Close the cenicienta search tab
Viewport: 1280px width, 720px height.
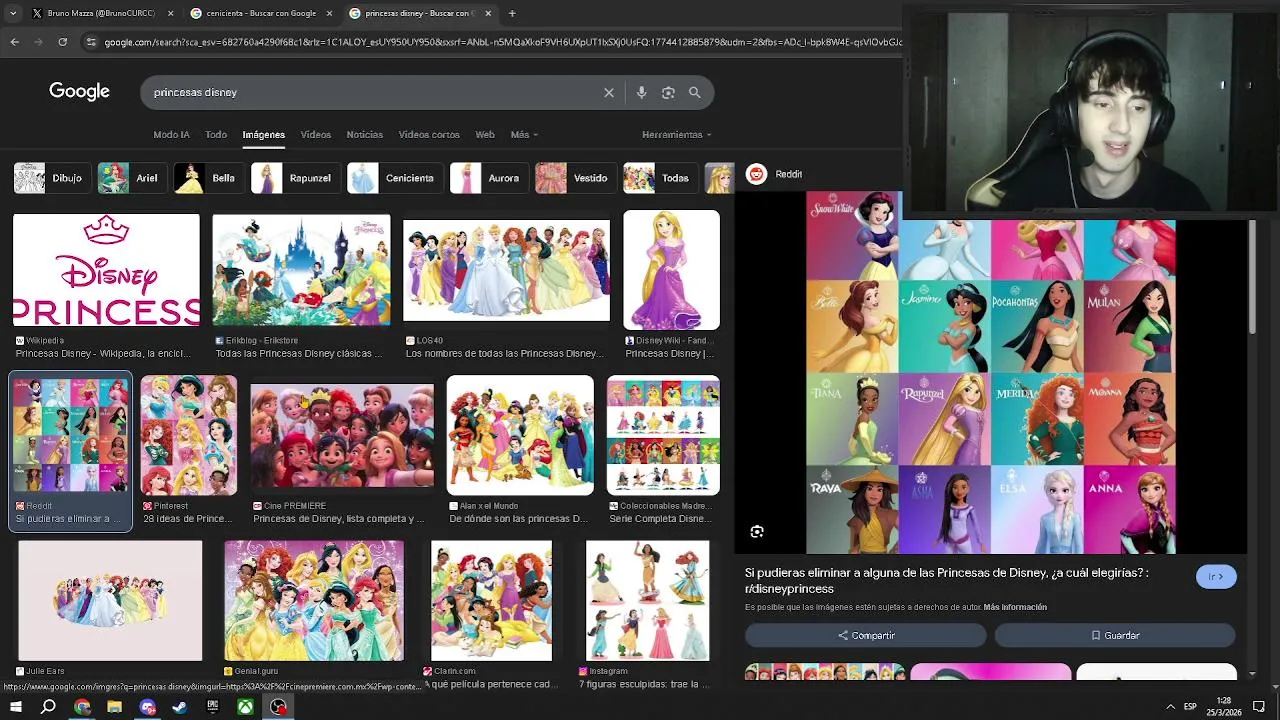click(329, 13)
